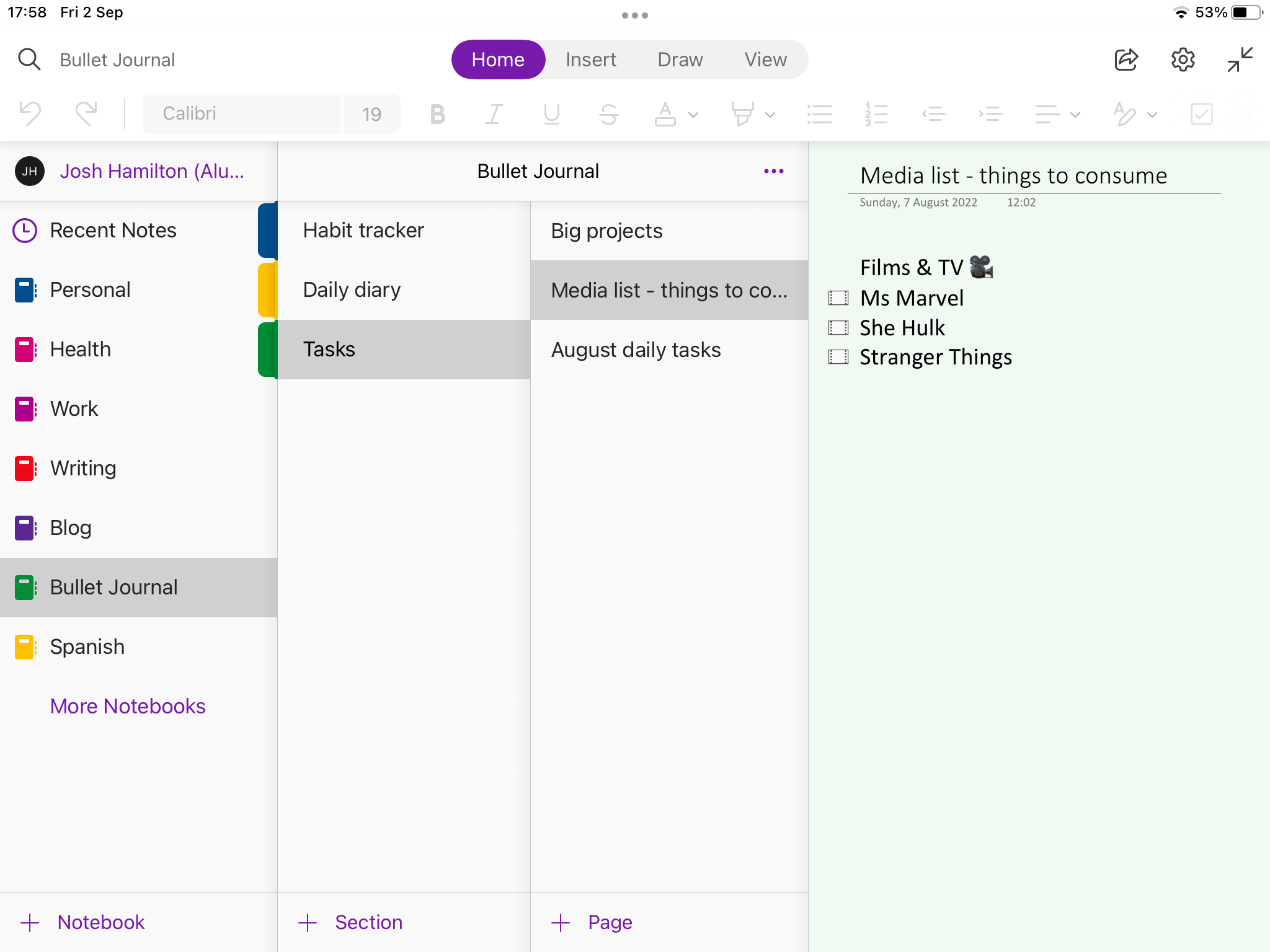Increase the indent level
This screenshot has width=1270, height=952.
tap(990, 114)
